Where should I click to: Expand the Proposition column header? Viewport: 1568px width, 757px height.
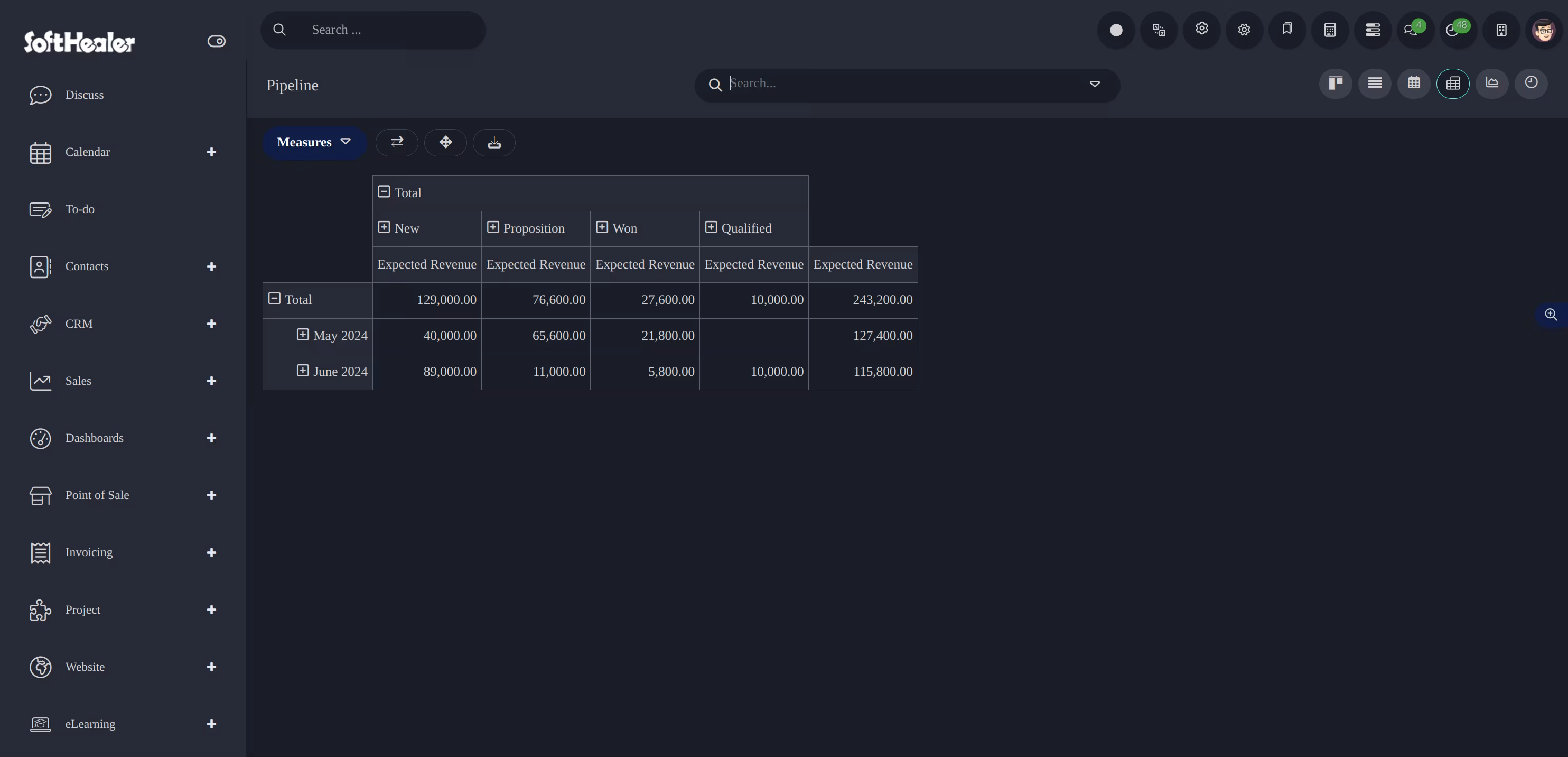(x=493, y=227)
